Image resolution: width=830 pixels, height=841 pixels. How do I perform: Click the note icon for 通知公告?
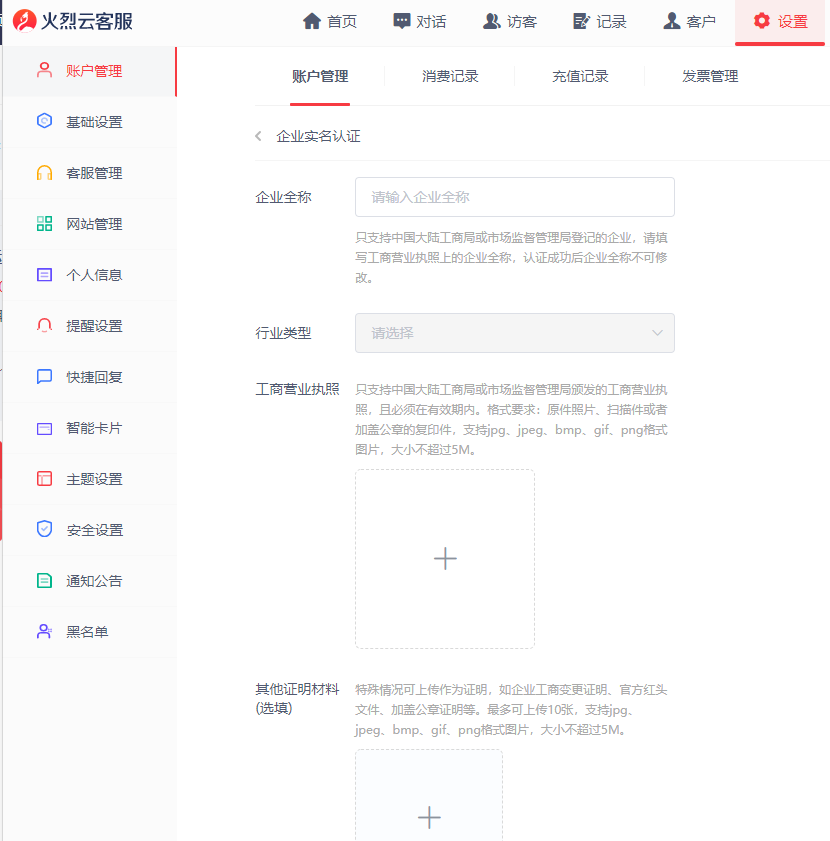point(45,580)
